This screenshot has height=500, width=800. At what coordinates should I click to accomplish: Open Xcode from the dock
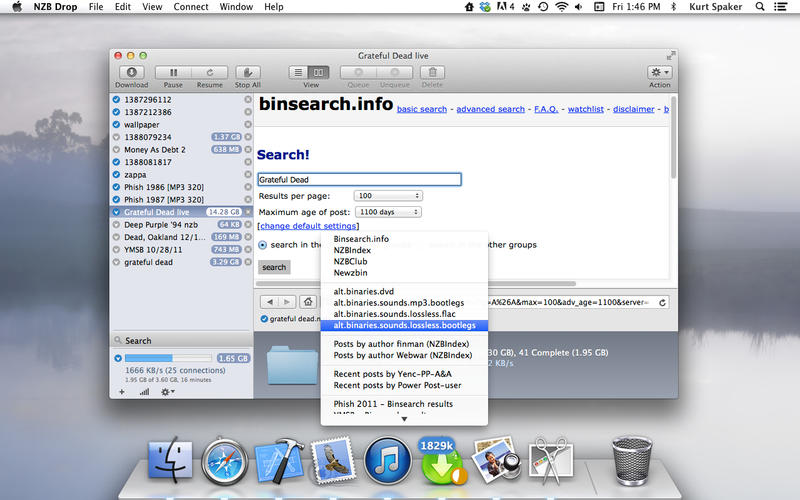click(x=279, y=461)
